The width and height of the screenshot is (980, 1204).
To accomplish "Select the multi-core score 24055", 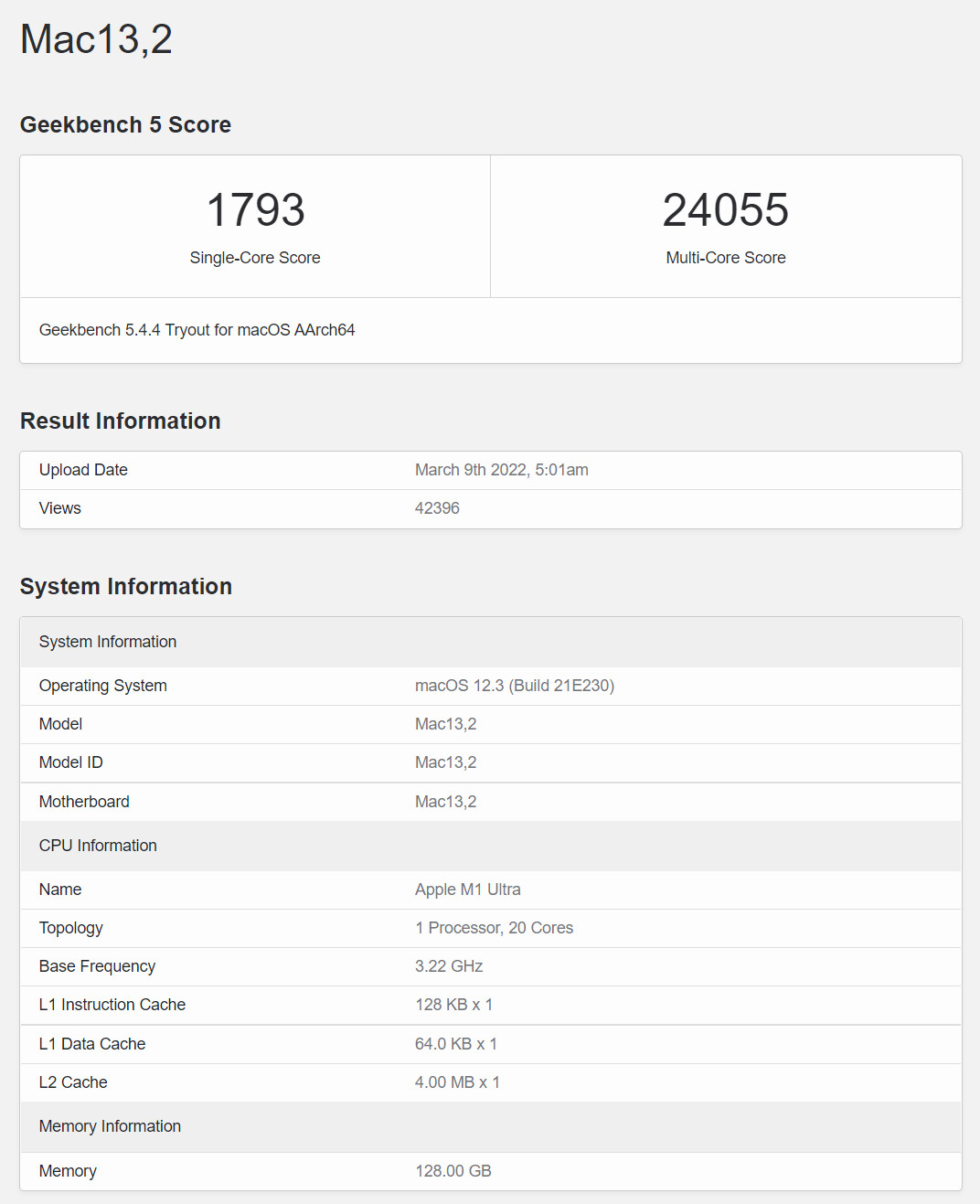I will (726, 210).
